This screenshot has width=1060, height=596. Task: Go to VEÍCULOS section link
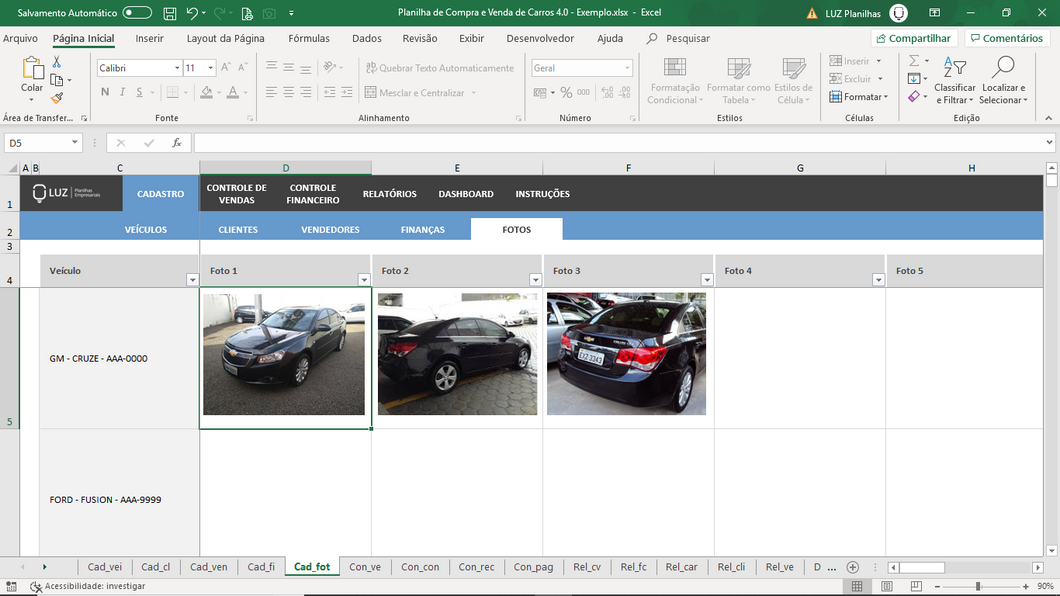click(x=145, y=230)
